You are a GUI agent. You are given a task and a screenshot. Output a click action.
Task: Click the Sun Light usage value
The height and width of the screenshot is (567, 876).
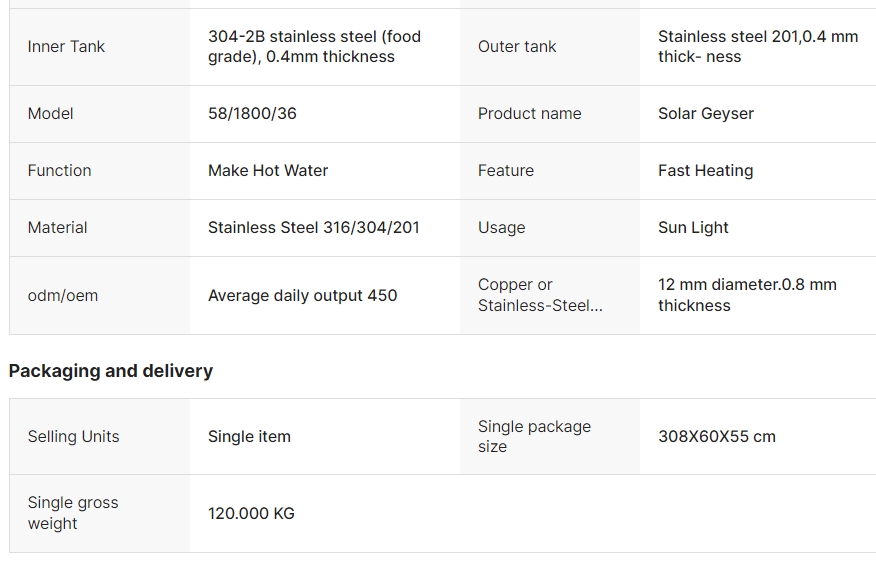coord(693,227)
